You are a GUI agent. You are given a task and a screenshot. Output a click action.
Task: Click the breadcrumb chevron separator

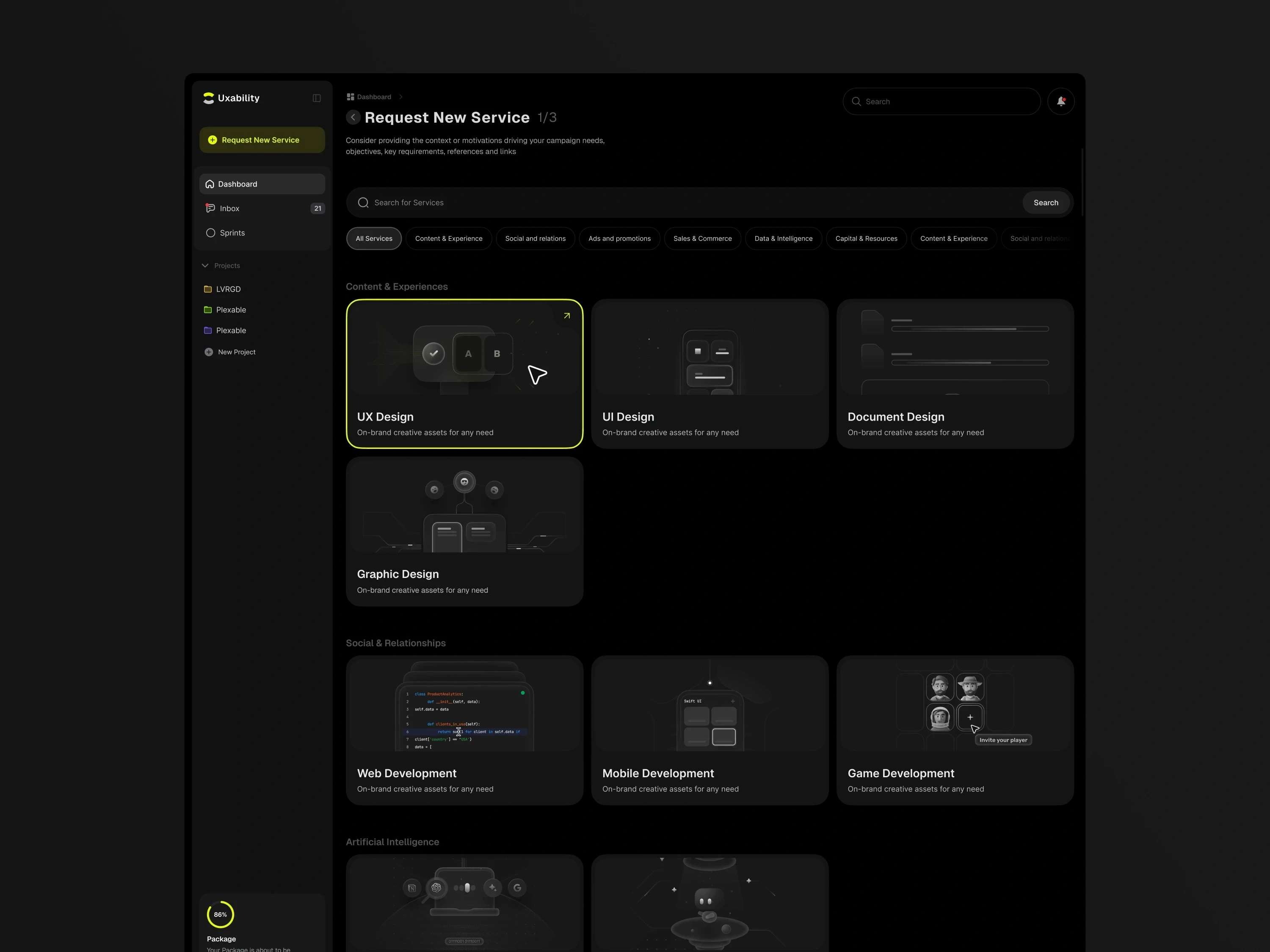401,97
